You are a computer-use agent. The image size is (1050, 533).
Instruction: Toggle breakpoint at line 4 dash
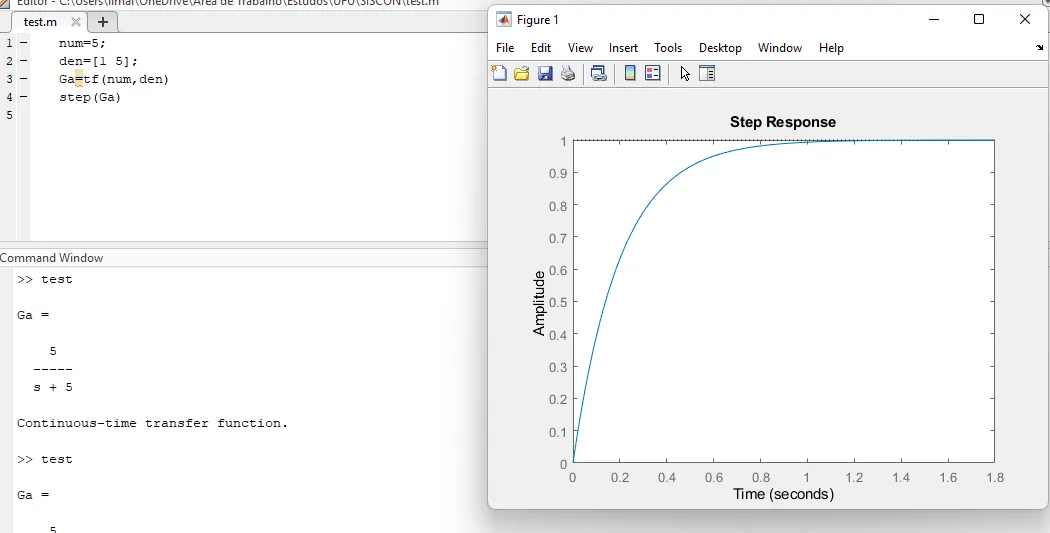tap(23, 97)
